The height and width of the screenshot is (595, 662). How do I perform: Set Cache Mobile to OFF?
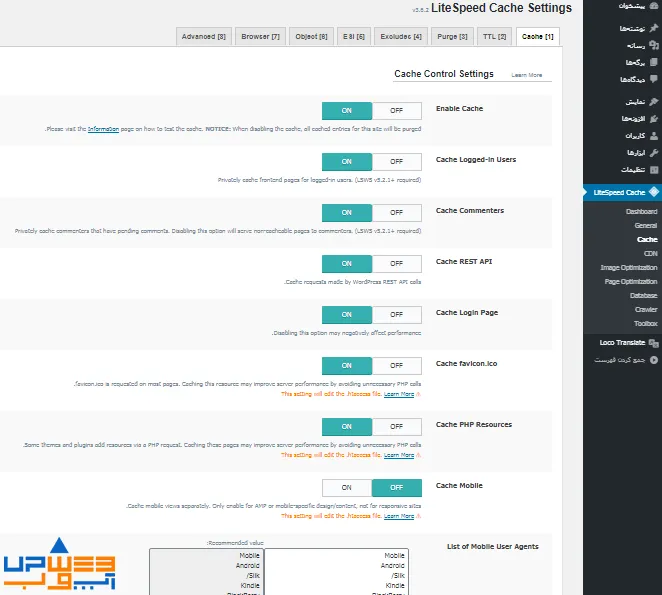[396, 488]
